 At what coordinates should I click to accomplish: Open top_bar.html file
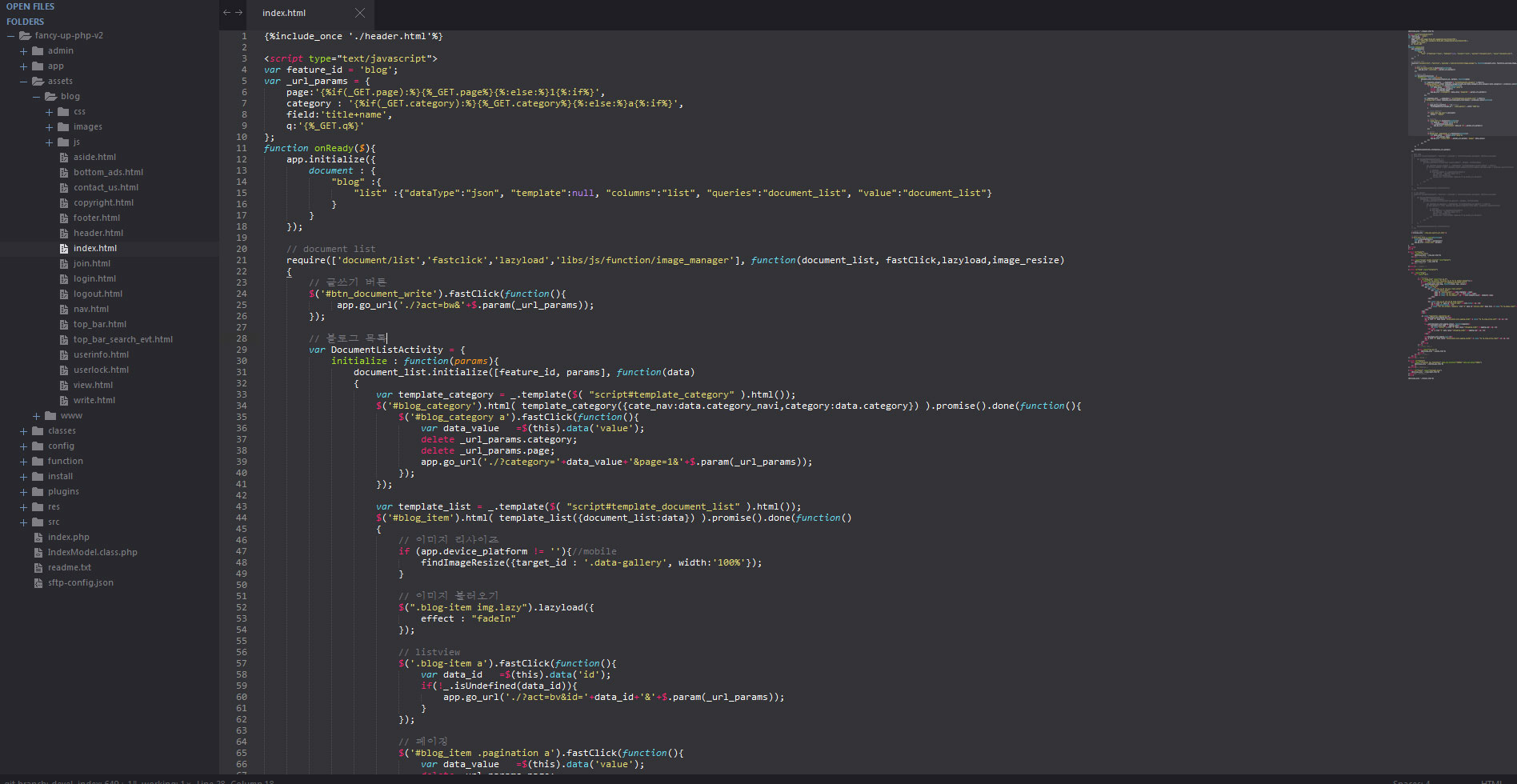(100, 324)
